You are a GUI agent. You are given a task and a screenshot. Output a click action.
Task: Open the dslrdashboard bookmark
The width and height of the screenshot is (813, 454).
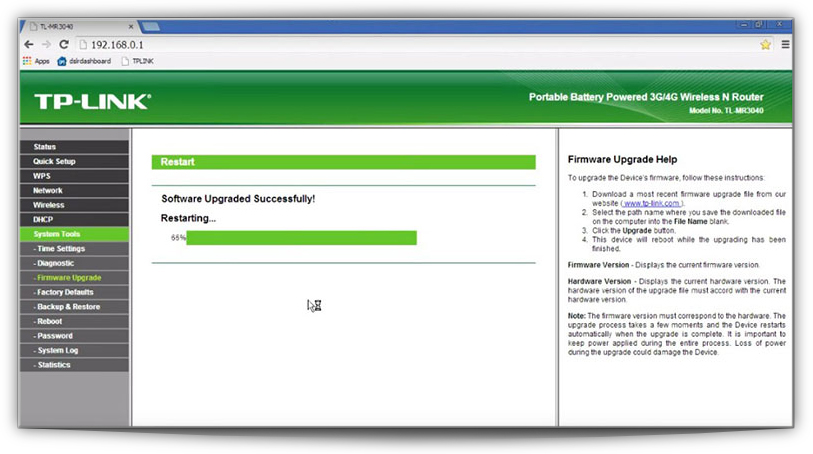coord(84,61)
